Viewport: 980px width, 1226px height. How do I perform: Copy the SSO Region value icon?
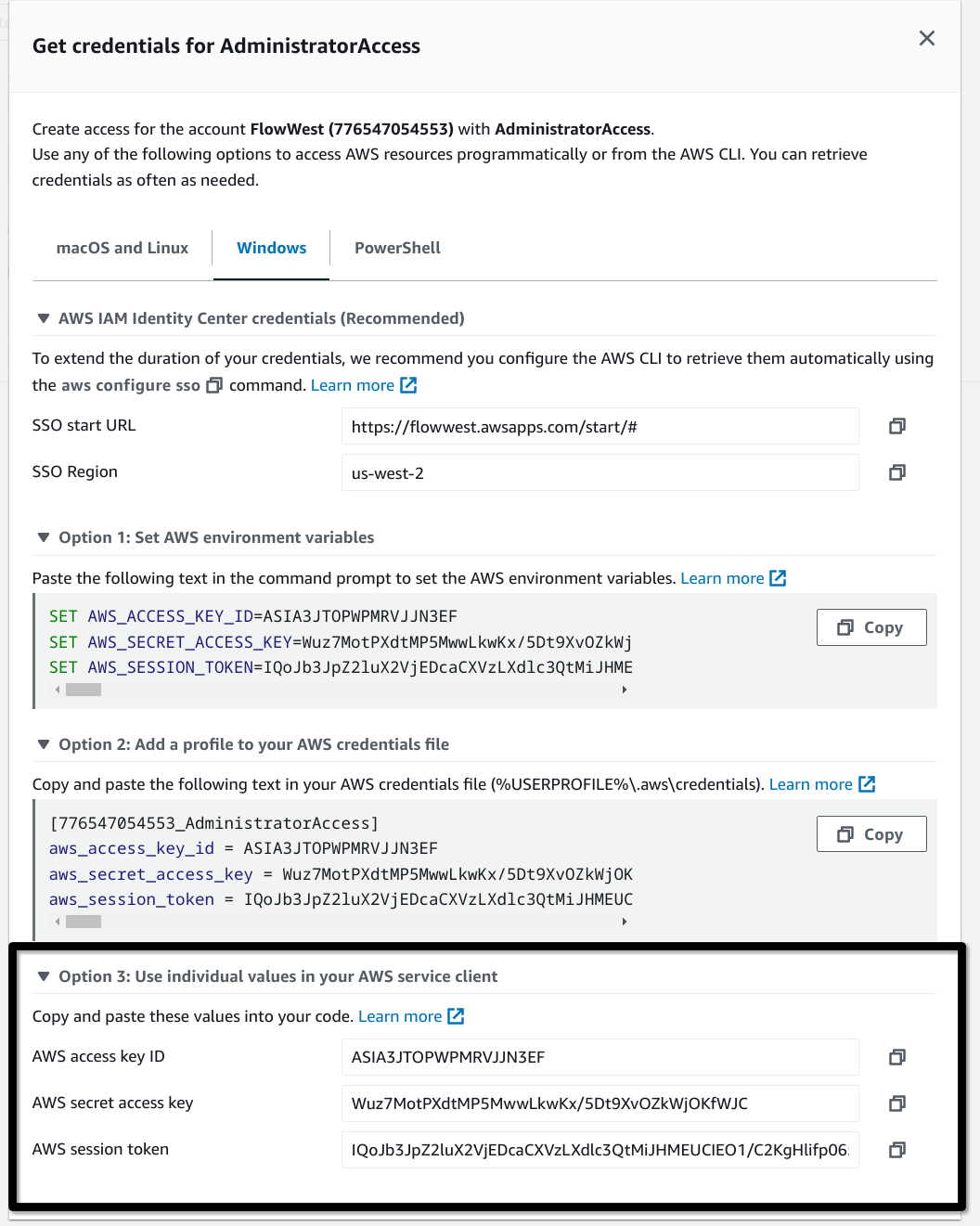[896, 472]
